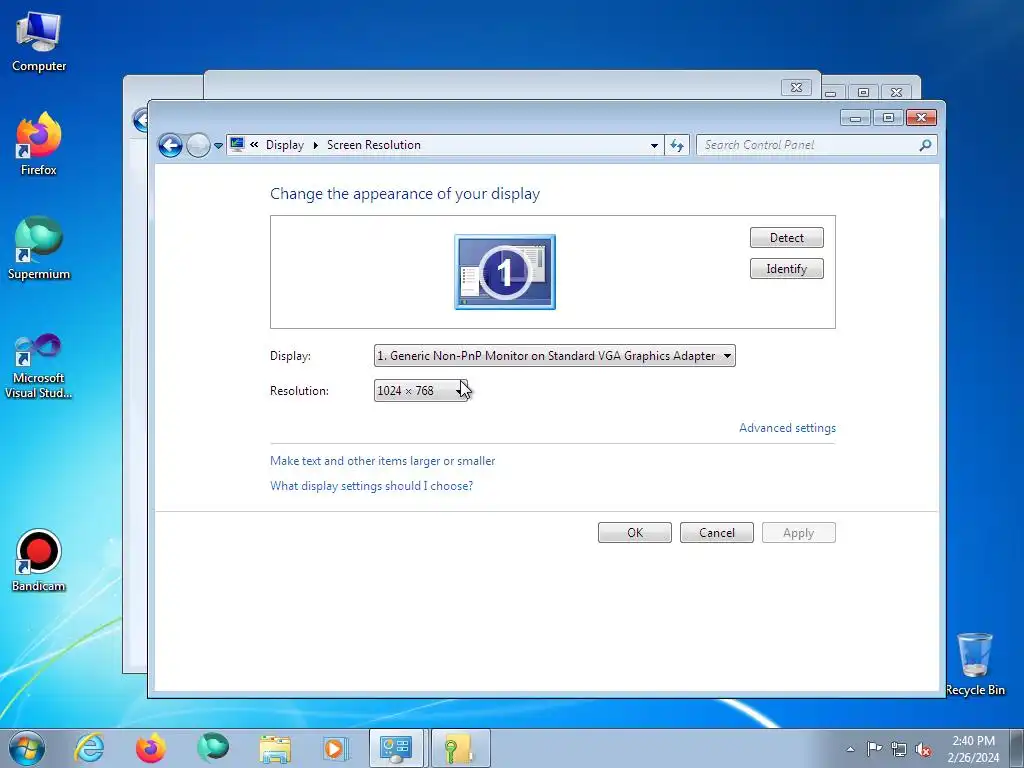1024x768 pixels.
Task: Click the Cancel button
Action: point(716,533)
